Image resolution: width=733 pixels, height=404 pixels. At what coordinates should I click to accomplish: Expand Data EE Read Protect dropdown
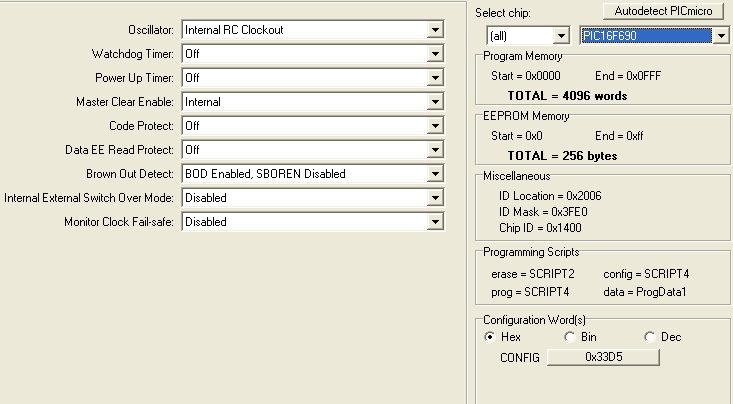[435, 150]
